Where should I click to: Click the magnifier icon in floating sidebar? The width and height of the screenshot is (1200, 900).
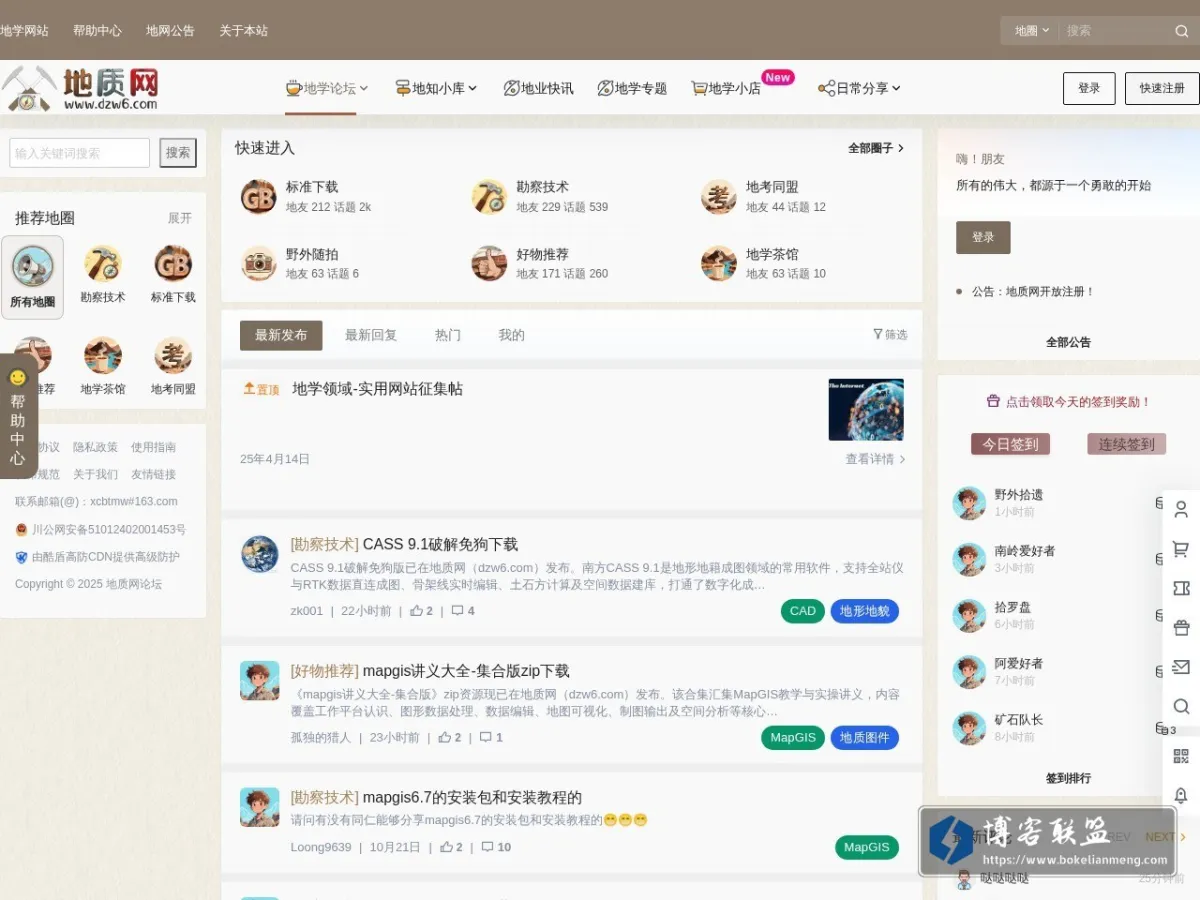coord(1181,706)
